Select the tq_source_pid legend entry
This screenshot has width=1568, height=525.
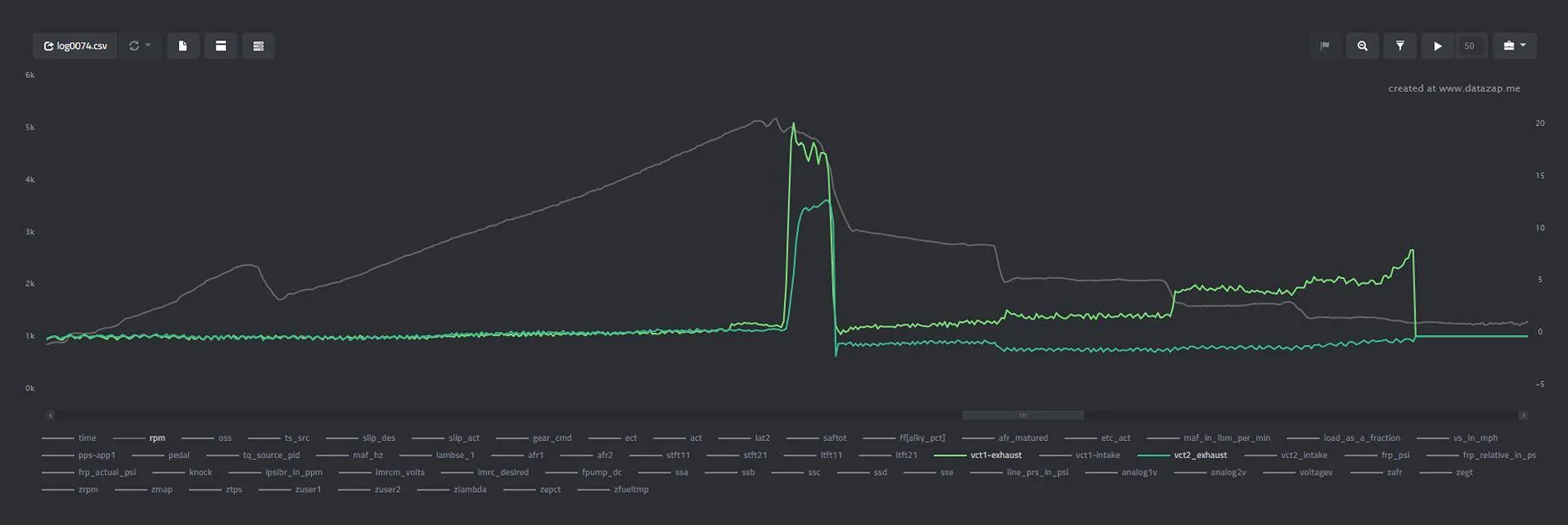coord(253,456)
